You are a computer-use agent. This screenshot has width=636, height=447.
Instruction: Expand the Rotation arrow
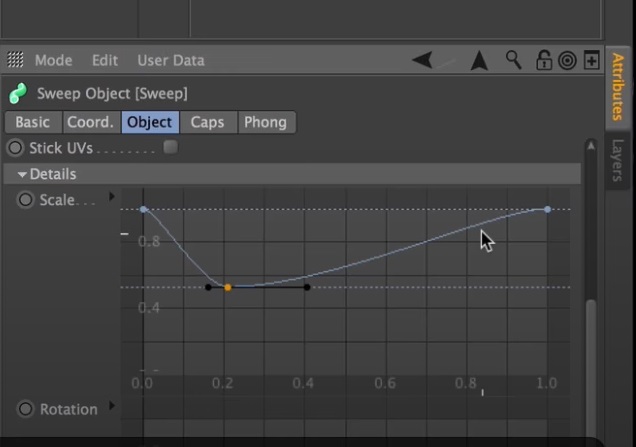pyautogui.click(x=112, y=406)
